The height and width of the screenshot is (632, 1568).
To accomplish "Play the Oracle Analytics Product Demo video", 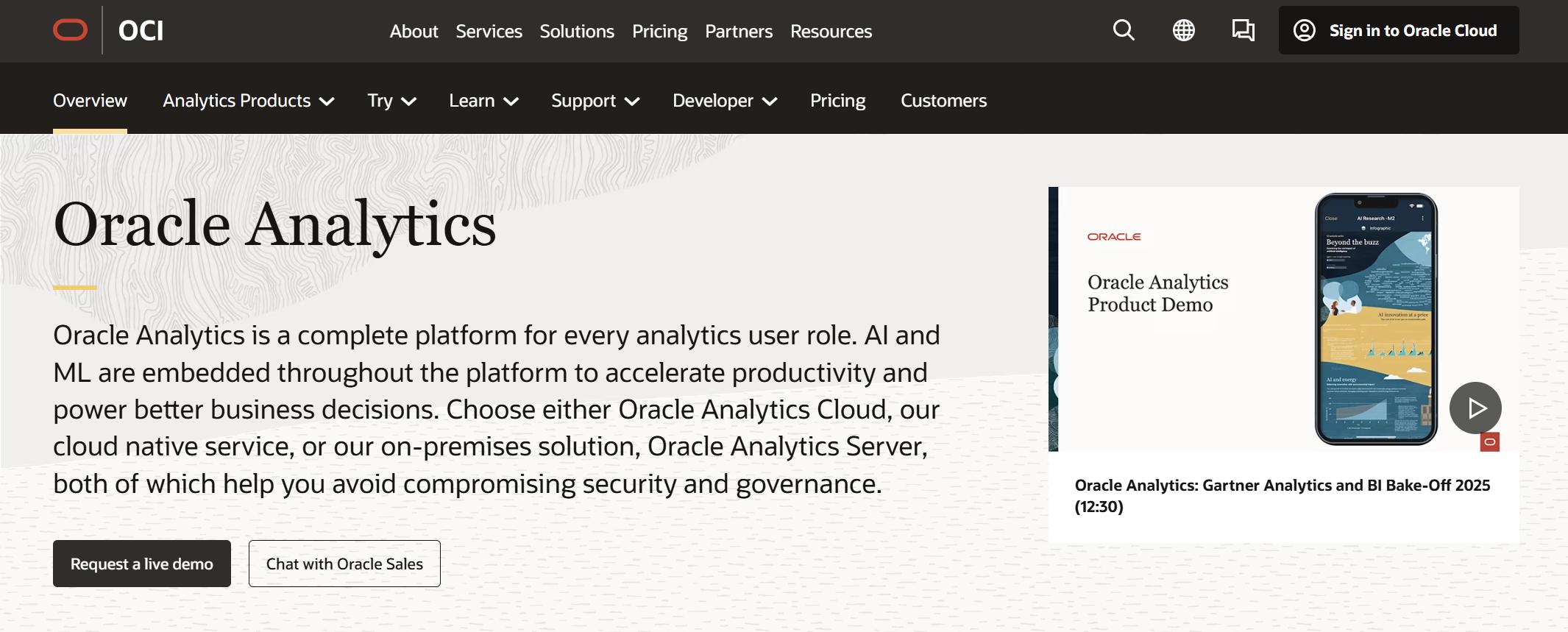I will pos(1475,408).
